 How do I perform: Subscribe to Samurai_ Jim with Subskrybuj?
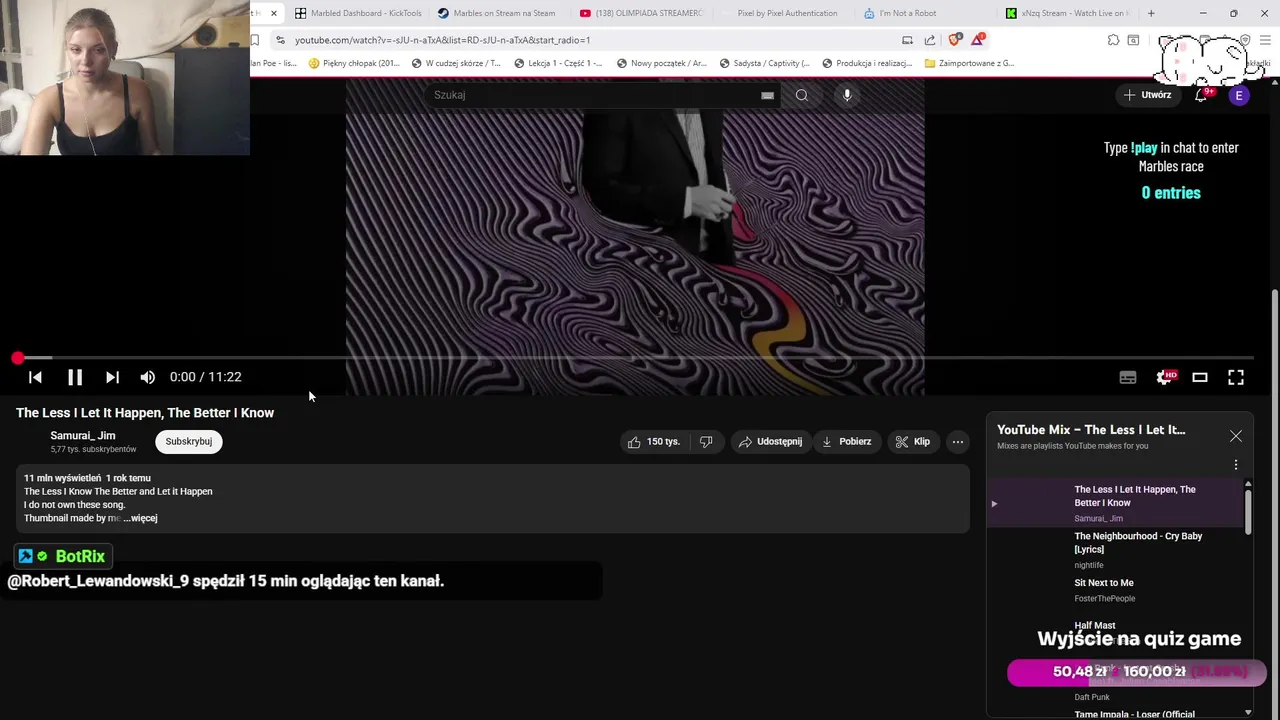pos(189,441)
